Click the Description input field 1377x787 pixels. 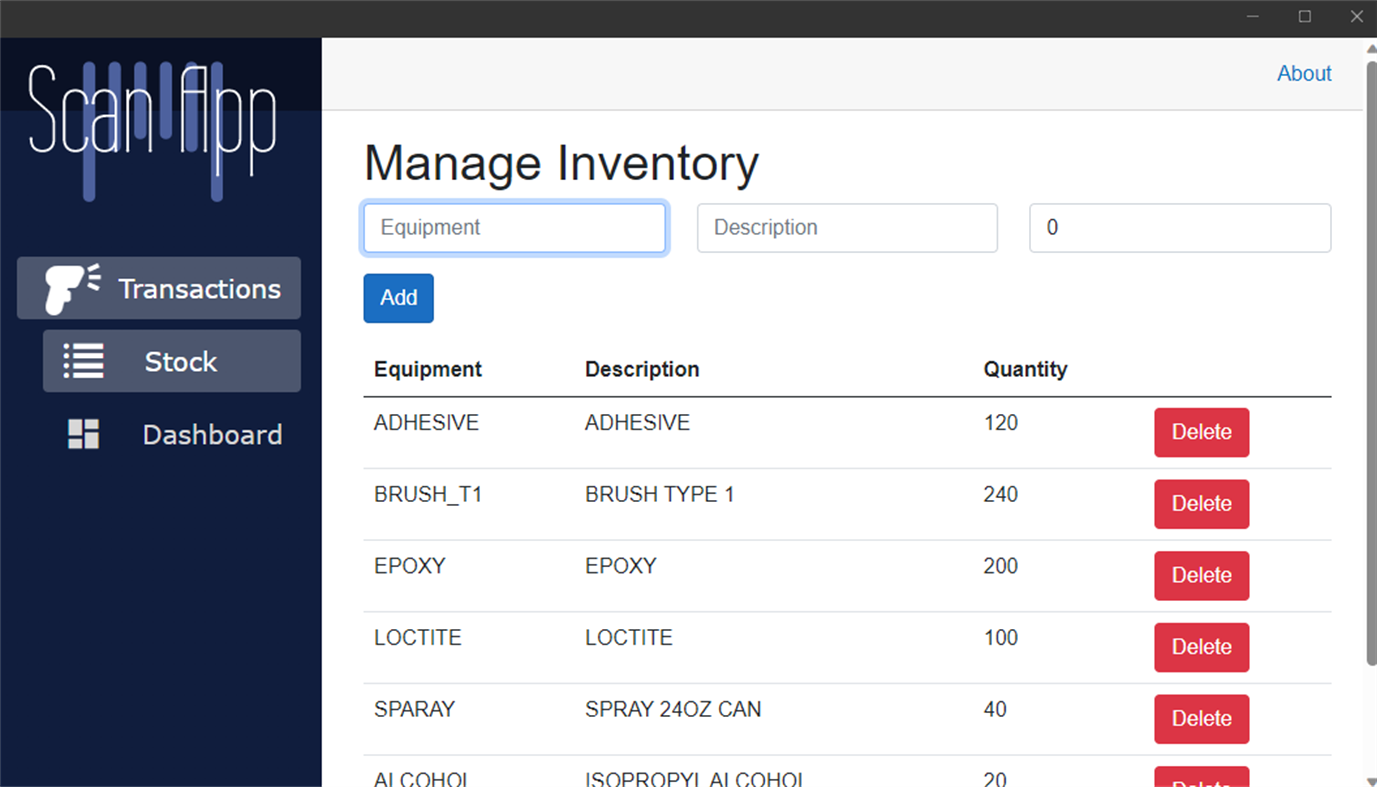[846, 228]
